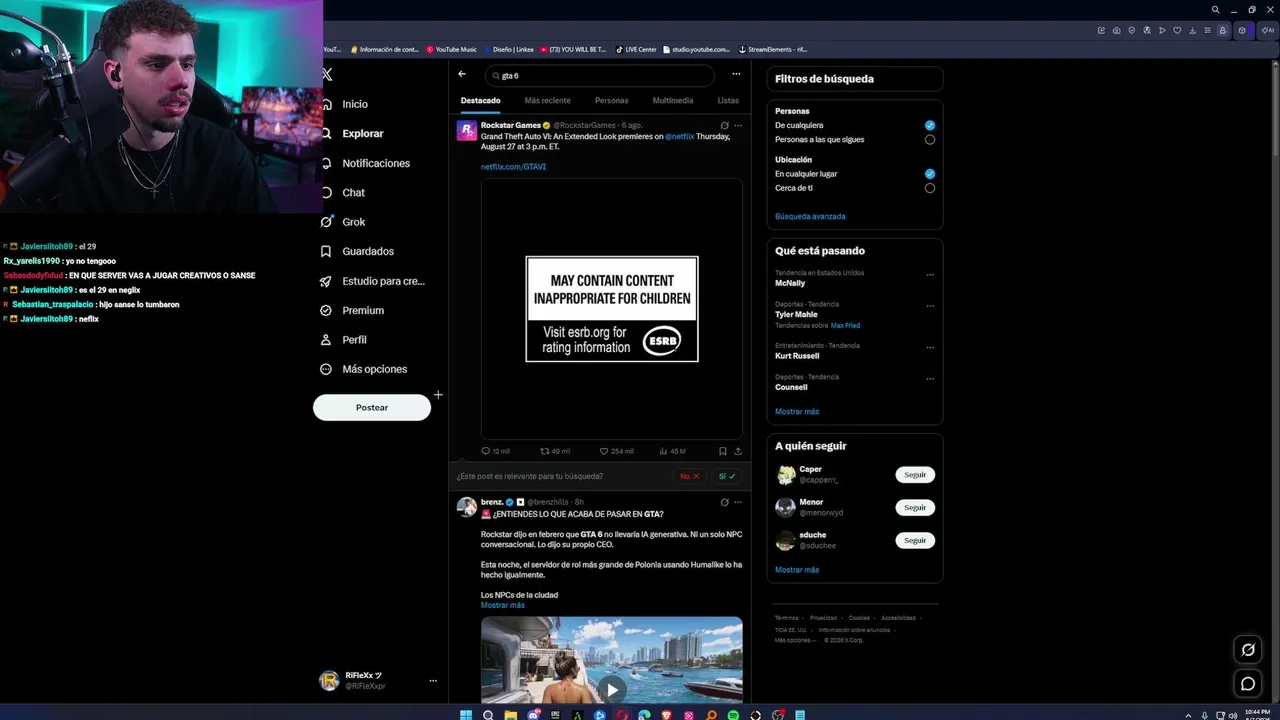This screenshot has width=1280, height=720.
Task: Open Perfil in the sidebar
Action: 344,340
